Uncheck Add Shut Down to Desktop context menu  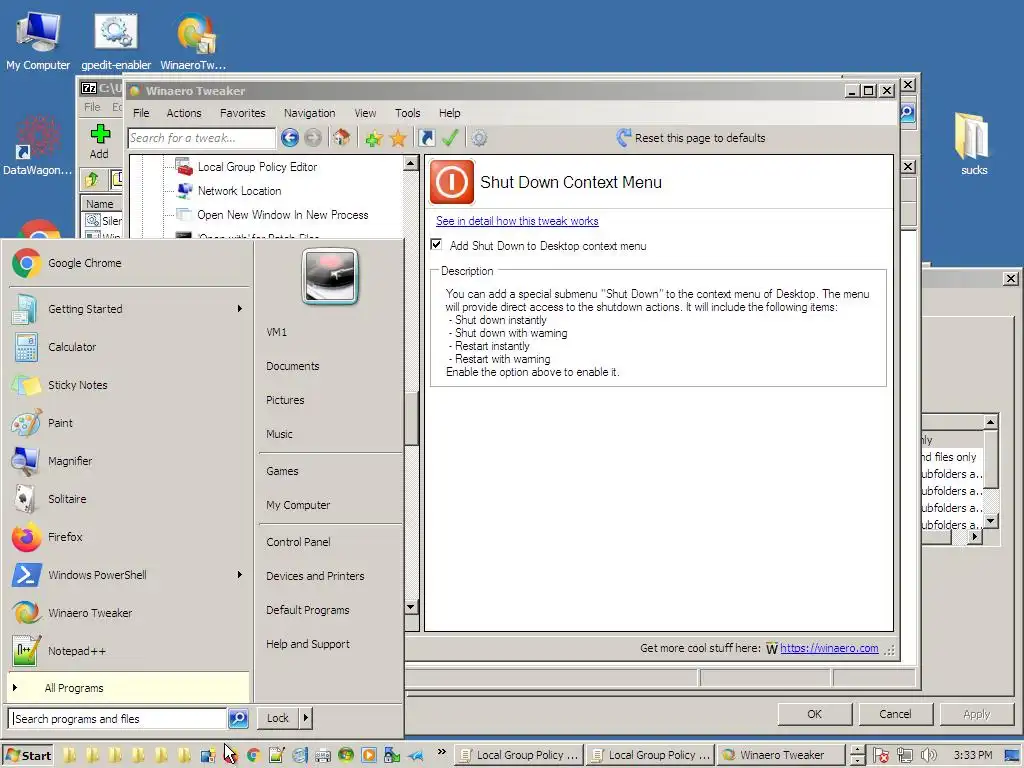pyautogui.click(x=436, y=245)
